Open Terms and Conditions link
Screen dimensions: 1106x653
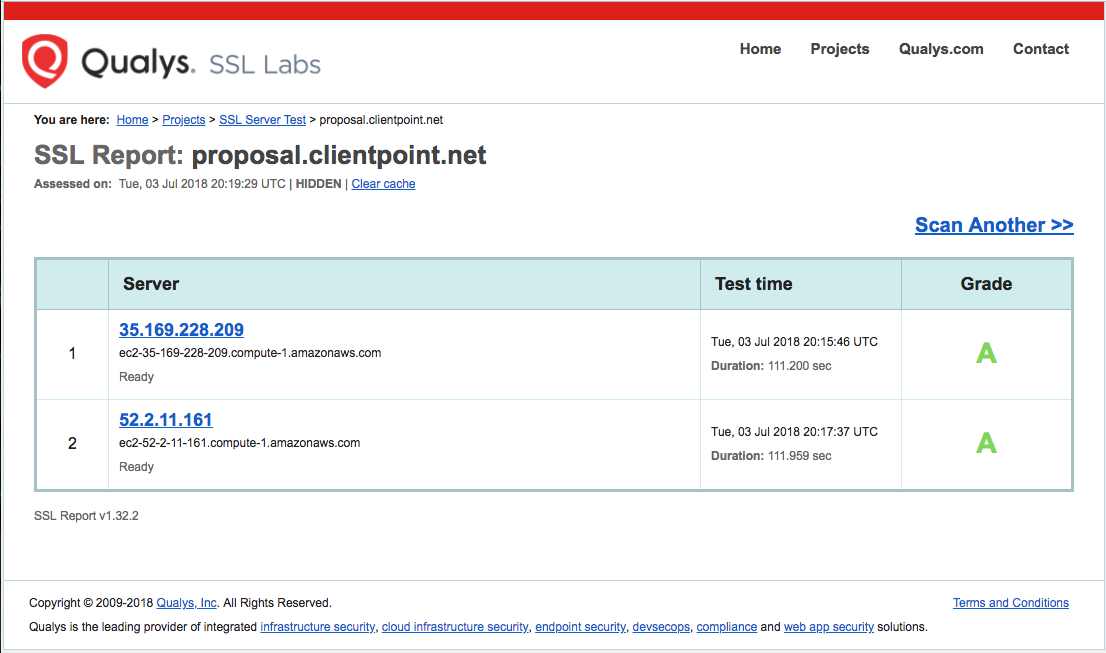point(1010,603)
